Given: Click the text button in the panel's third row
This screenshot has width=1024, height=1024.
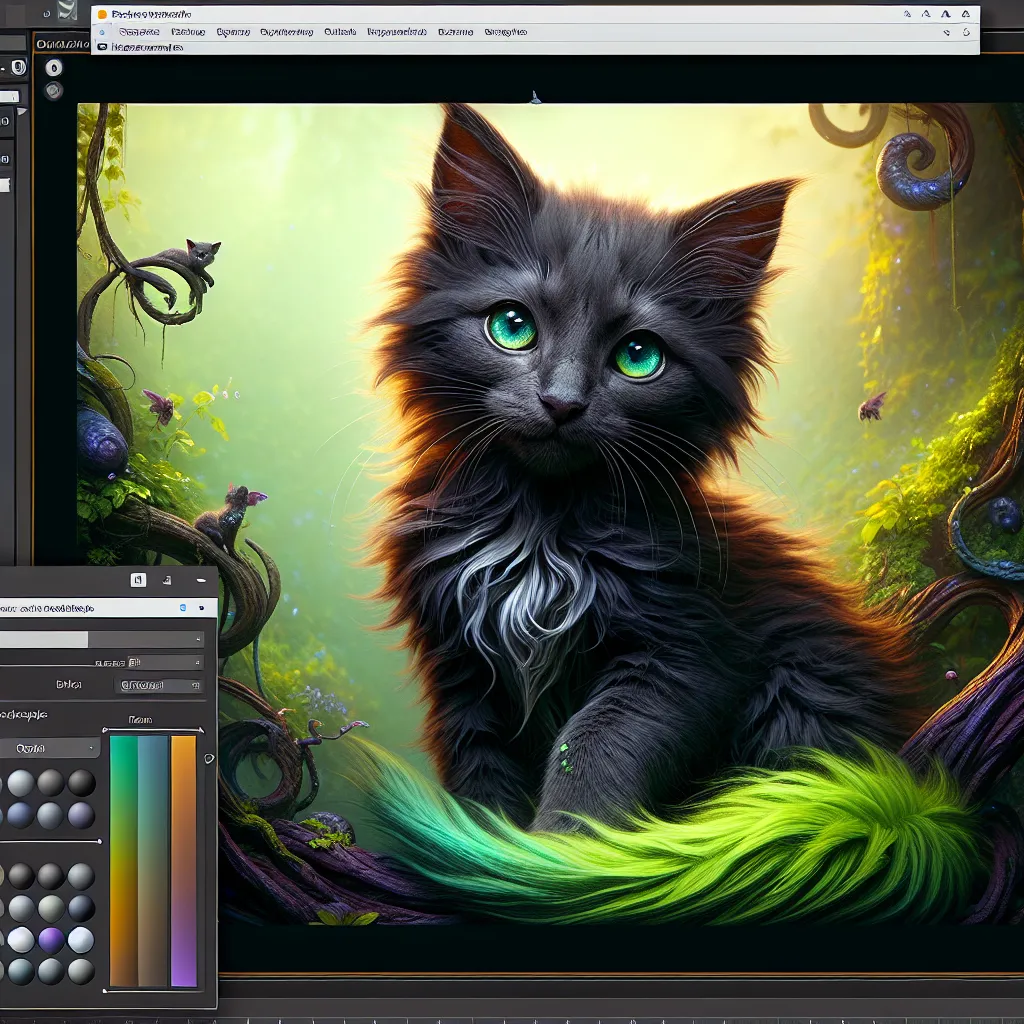Looking at the screenshot, I should coord(69,686).
